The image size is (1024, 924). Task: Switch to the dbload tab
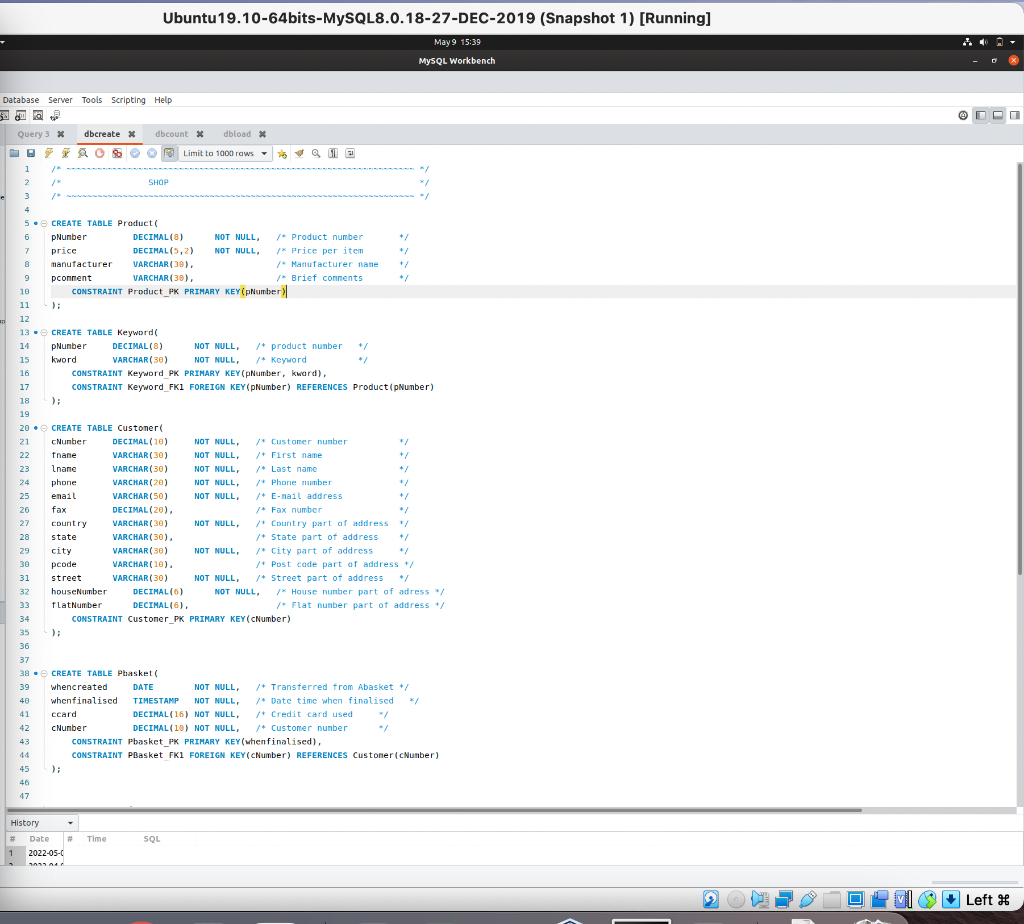(x=238, y=133)
